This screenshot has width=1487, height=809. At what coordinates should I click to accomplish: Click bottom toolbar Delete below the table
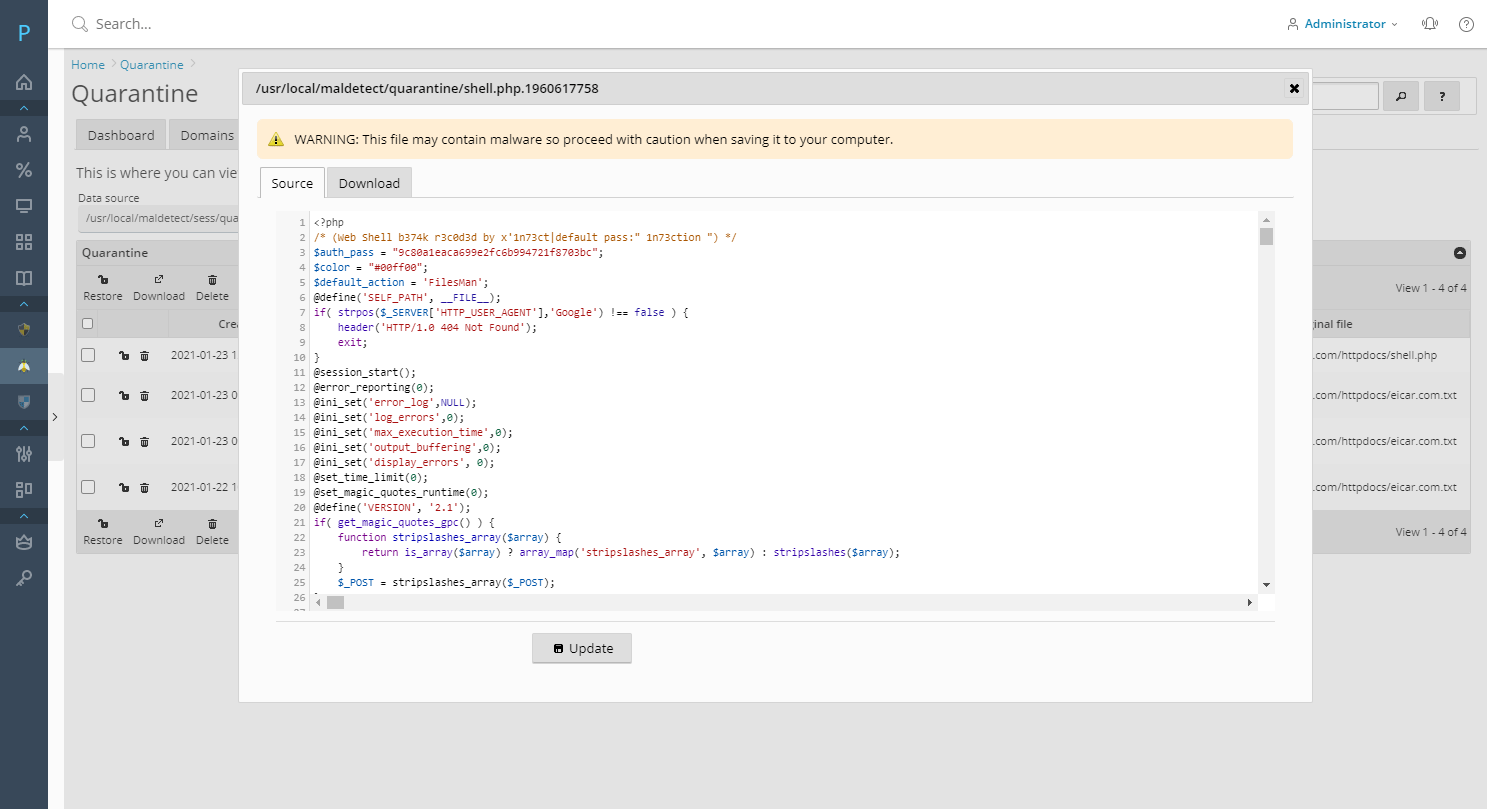[212, 531]
